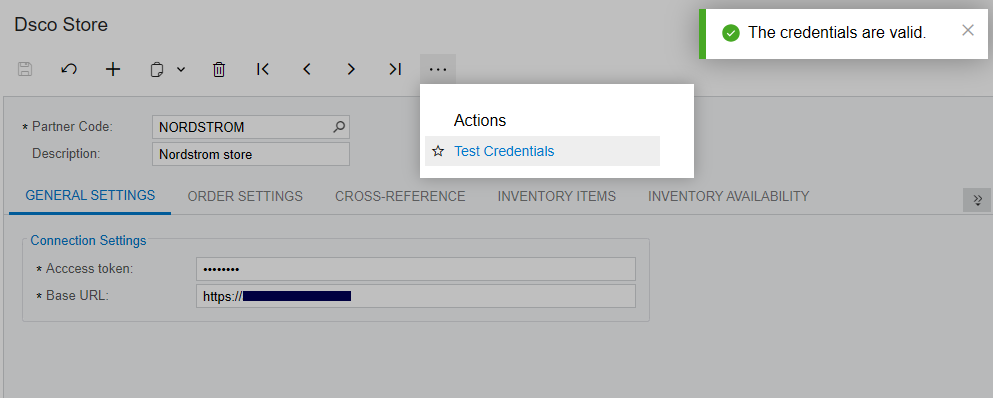
Task: Add a new record with plus icon
Action: pyautogui.click(x=113, y=69)
